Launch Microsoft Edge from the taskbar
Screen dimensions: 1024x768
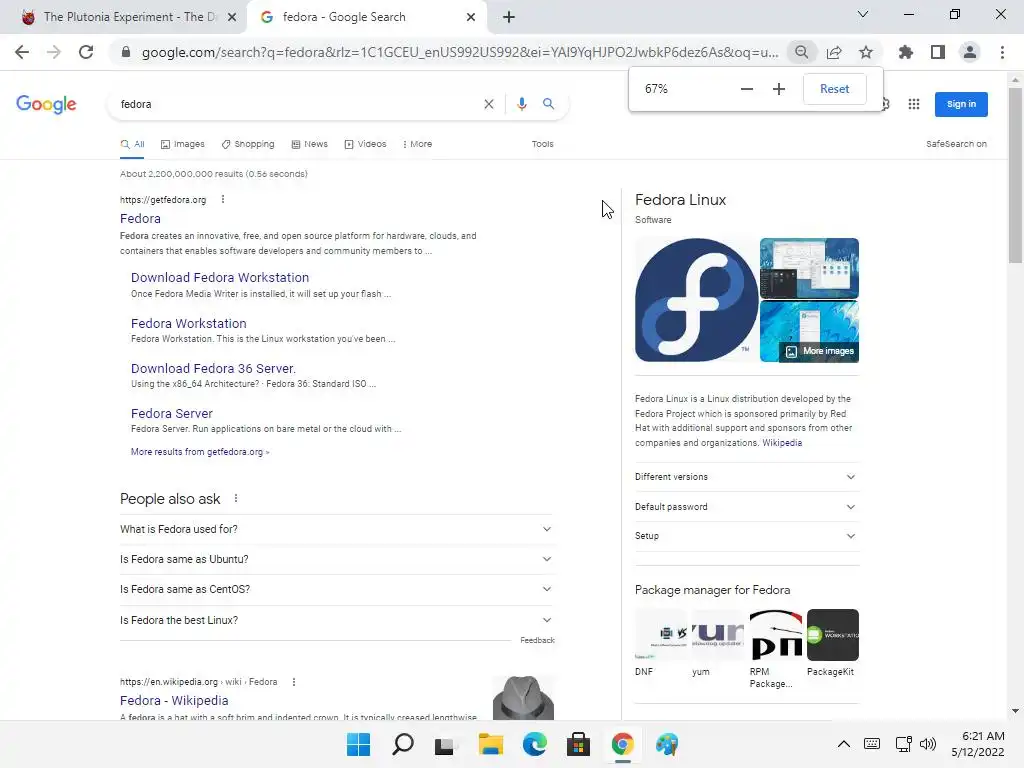coord(534,744)
